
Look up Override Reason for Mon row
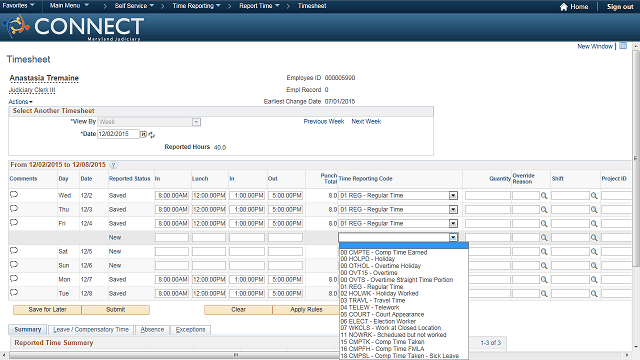coord(544,280)
